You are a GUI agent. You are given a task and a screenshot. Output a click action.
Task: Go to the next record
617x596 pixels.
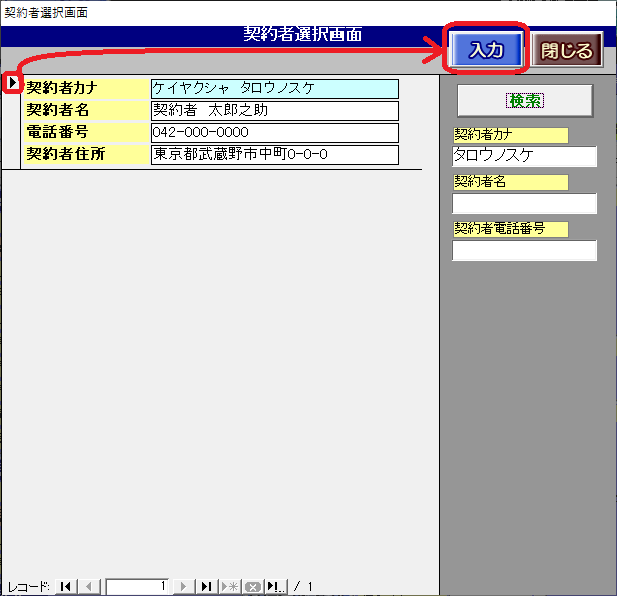pos(184,587)
